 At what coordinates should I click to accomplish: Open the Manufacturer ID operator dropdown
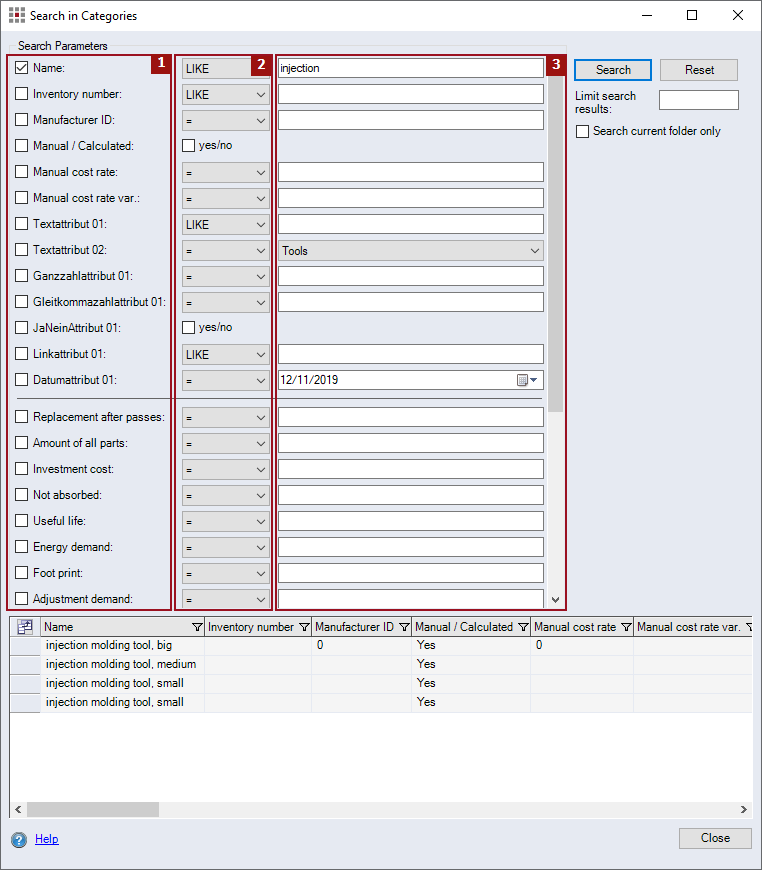(226, 120)
